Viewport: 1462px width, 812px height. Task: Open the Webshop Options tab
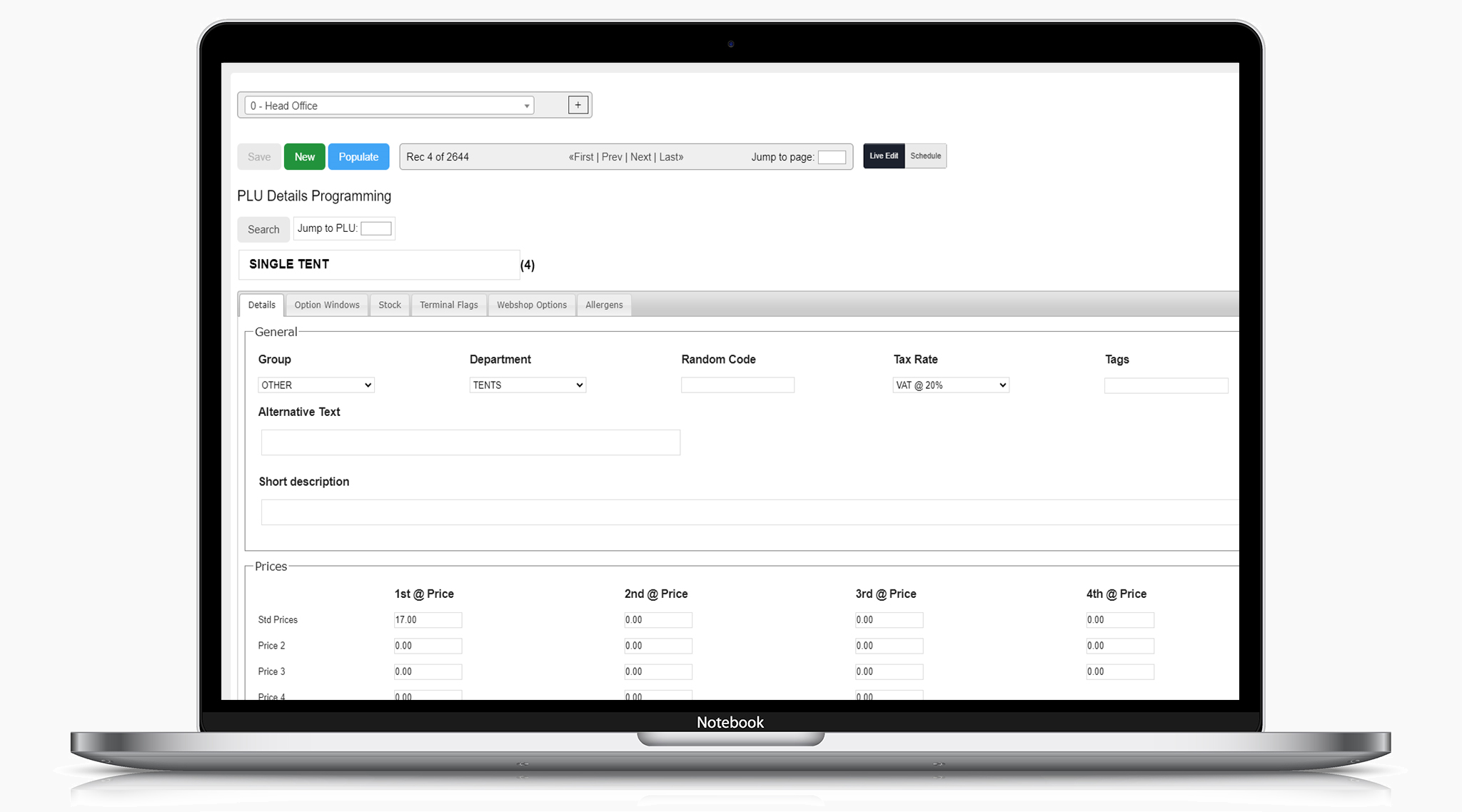pyautogui.click(x=532, y=305)
